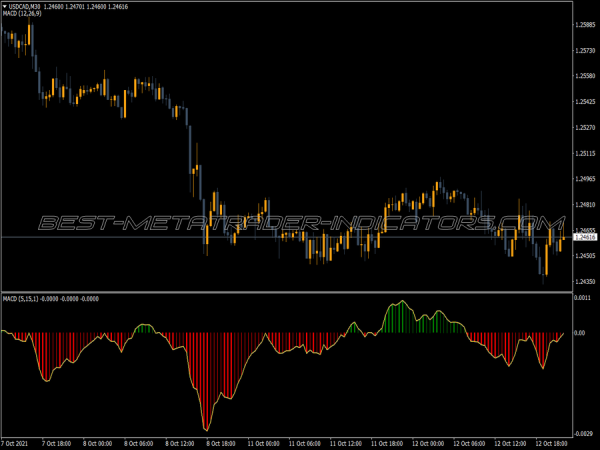This screenshot has width=600, height=450.
Task: Click the 11 Oct 00:00 time label
Action: (263, 443)
